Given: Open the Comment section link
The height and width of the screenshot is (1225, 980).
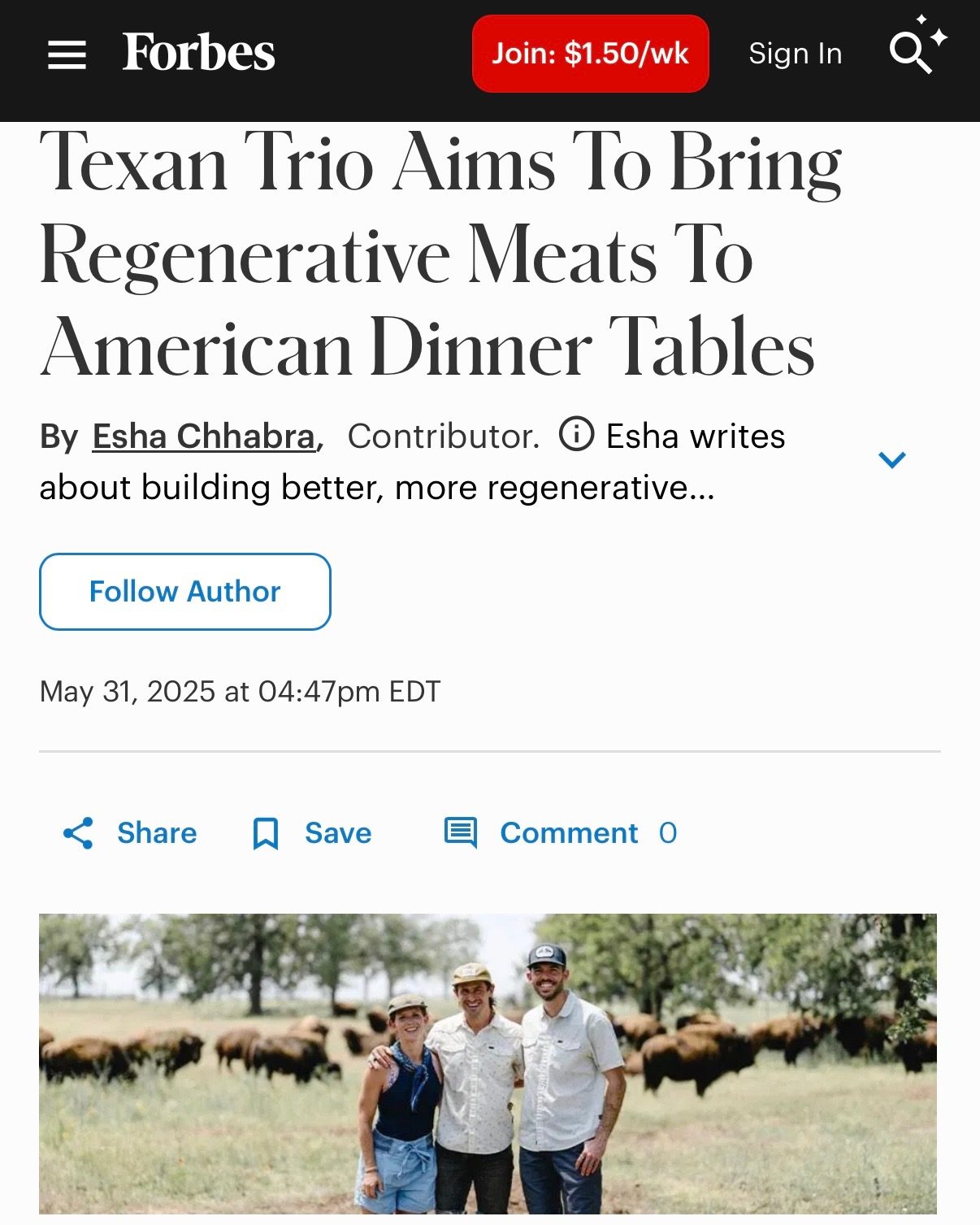Looking at the screenshot, I should (569, 833).
